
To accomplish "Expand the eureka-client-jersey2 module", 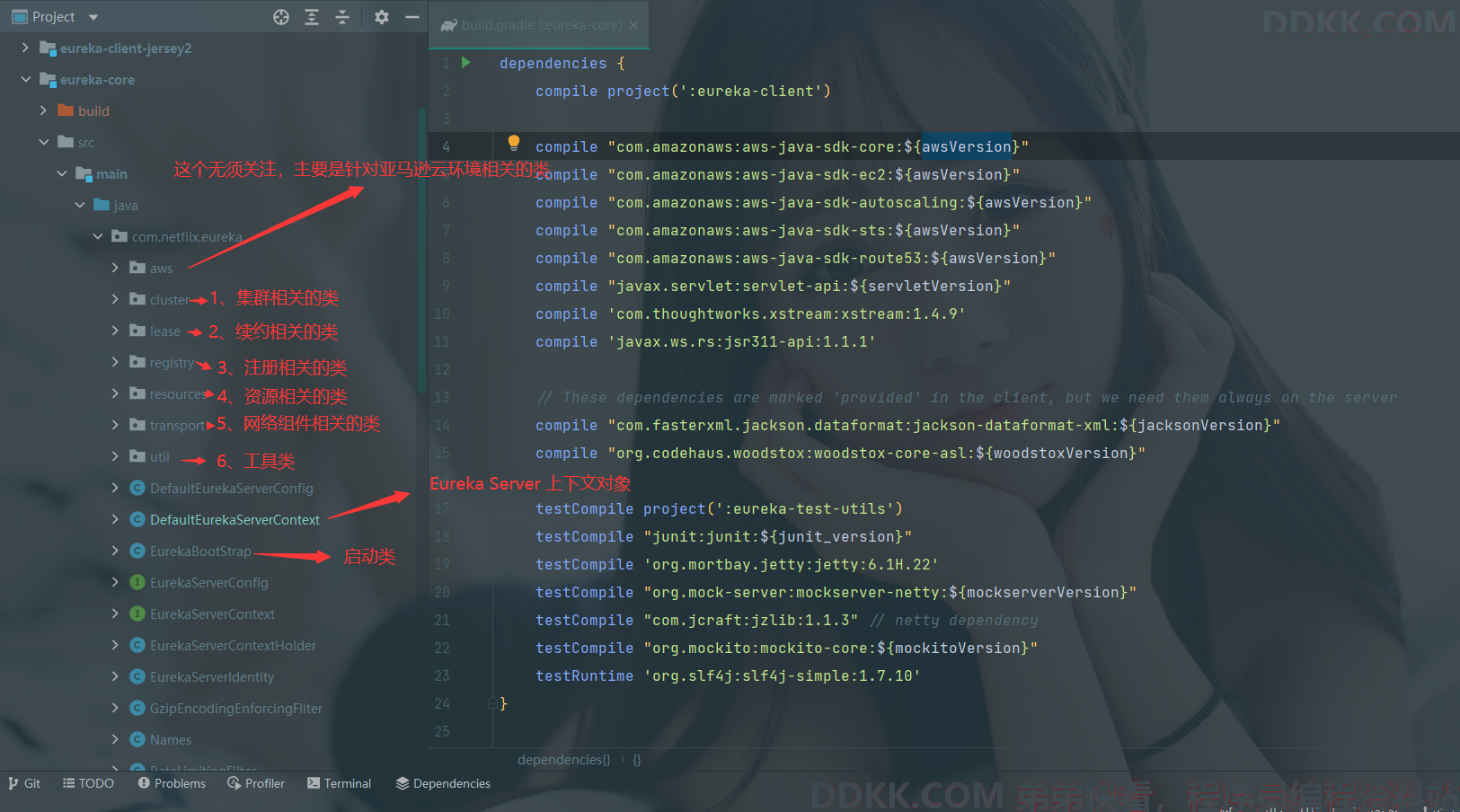I will click(25, 48).
